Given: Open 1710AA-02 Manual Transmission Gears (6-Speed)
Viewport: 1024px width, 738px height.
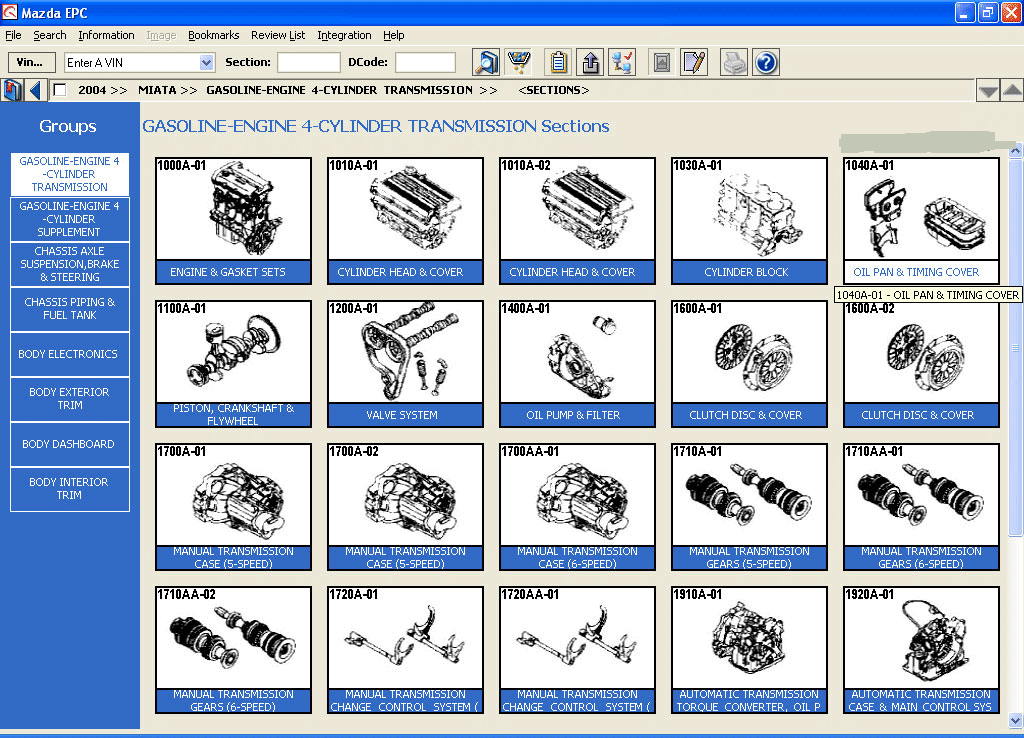Looking at the screenshot, I should [x=233, y=650].
